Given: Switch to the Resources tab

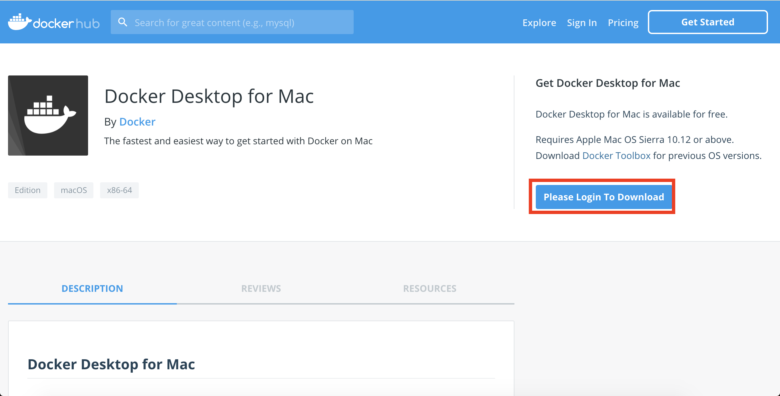Looking at the screenshot, I should tap(429, 289).
